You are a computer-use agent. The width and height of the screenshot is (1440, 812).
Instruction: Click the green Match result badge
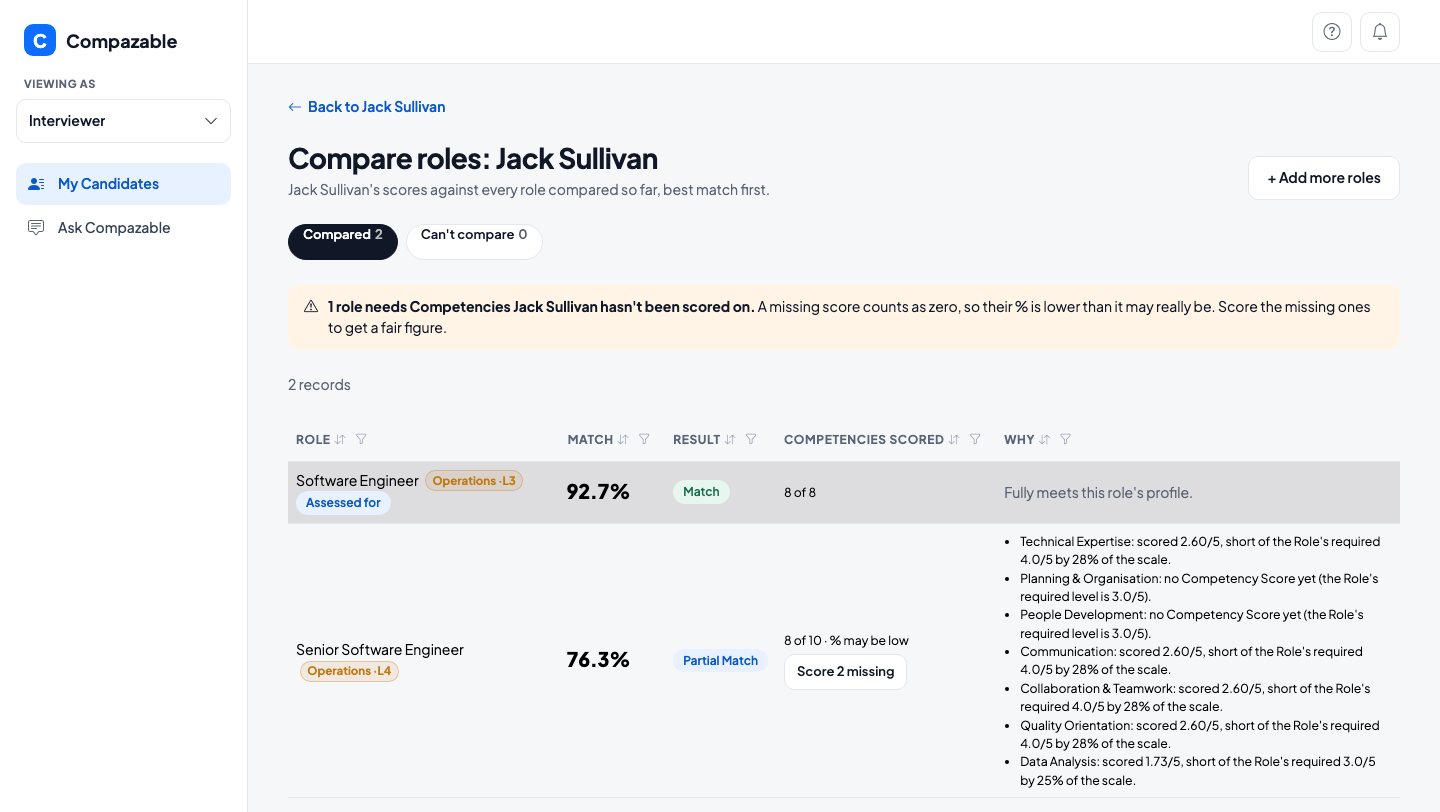[701, 492]
